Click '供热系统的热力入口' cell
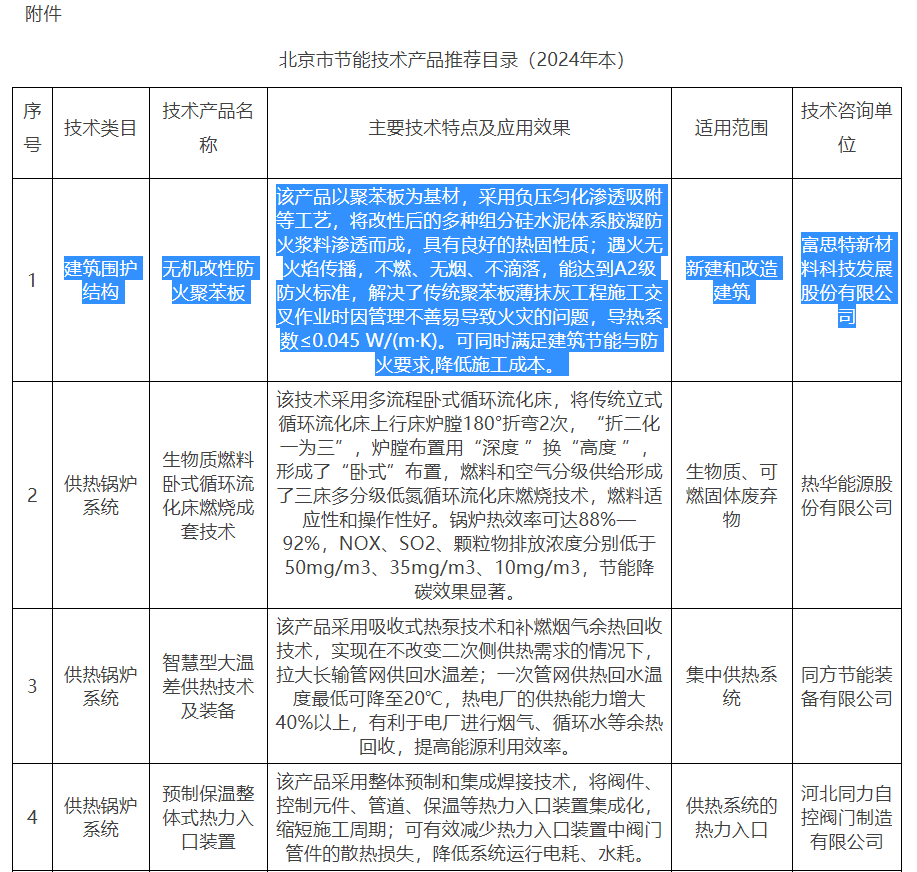 pyautogui.click(x=732, y=817)
